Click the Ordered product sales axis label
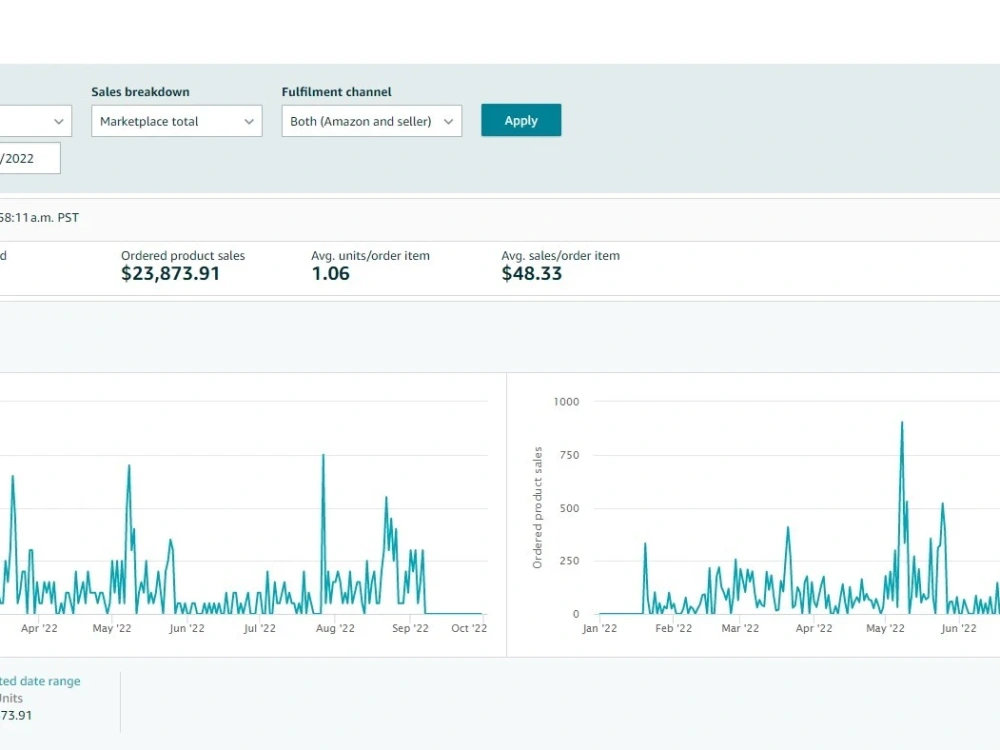This screenshot has width=1000, height=750. click(x=537, y=508)
